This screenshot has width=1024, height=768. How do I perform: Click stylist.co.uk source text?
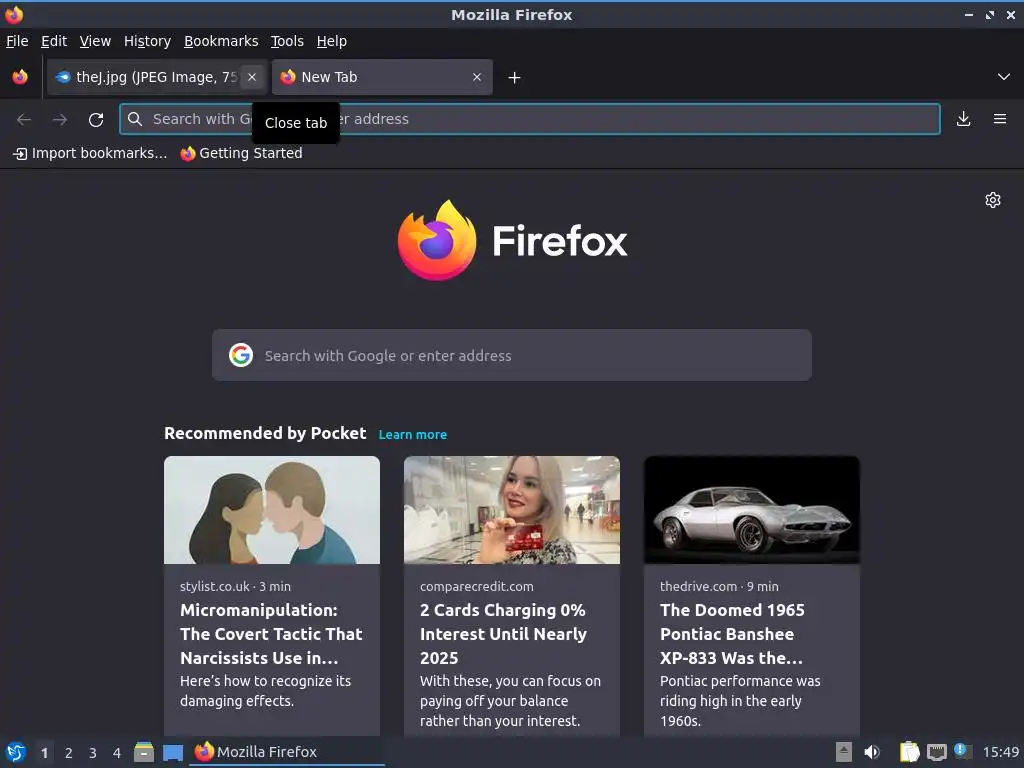pyautogui.click(x=215, y=586)
